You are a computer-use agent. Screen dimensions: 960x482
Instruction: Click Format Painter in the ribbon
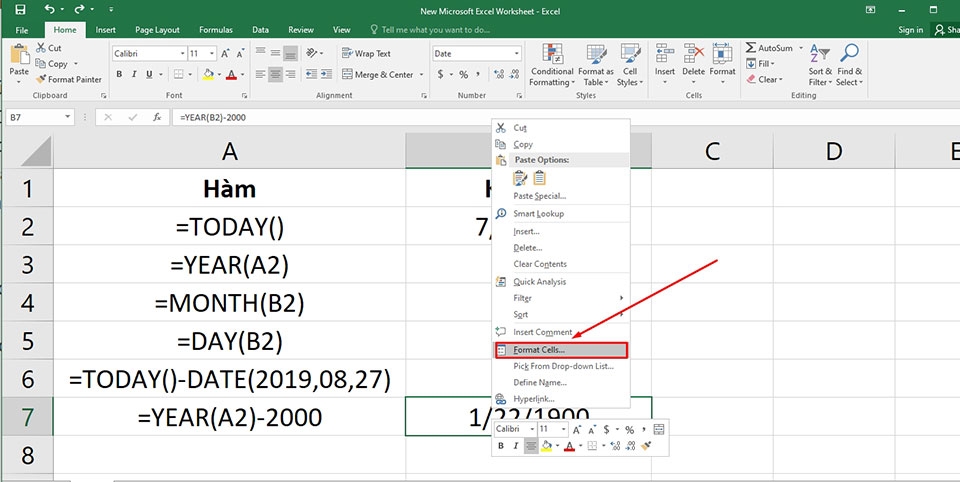click(x=69, y=79)
